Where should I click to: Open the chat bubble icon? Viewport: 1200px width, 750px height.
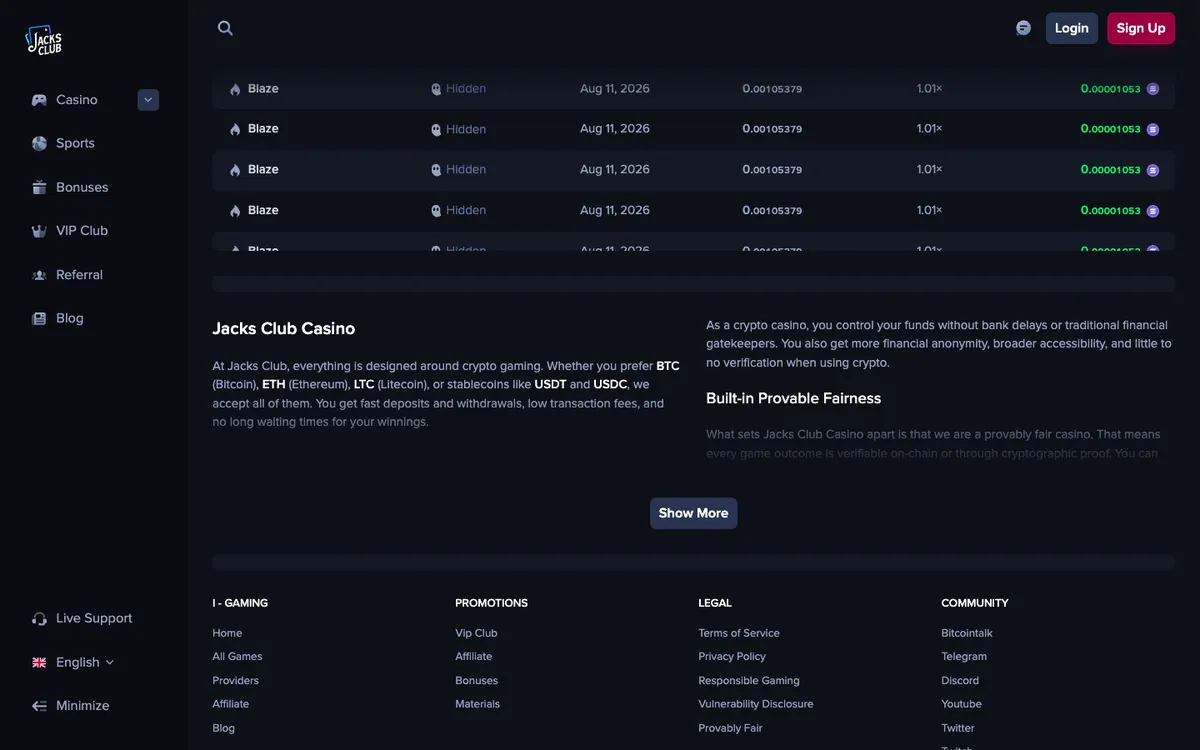(x=1023, y=28)
